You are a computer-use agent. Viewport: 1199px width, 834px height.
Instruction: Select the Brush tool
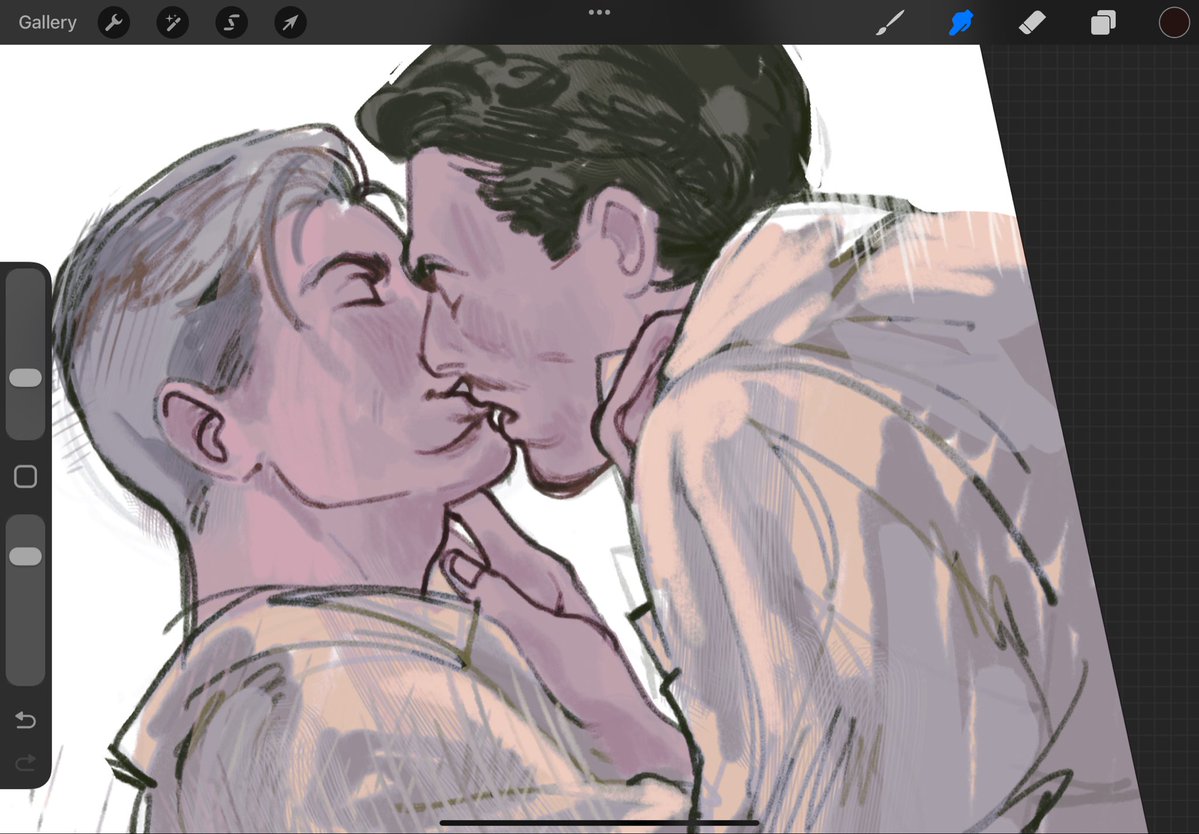tap(890, 23)
